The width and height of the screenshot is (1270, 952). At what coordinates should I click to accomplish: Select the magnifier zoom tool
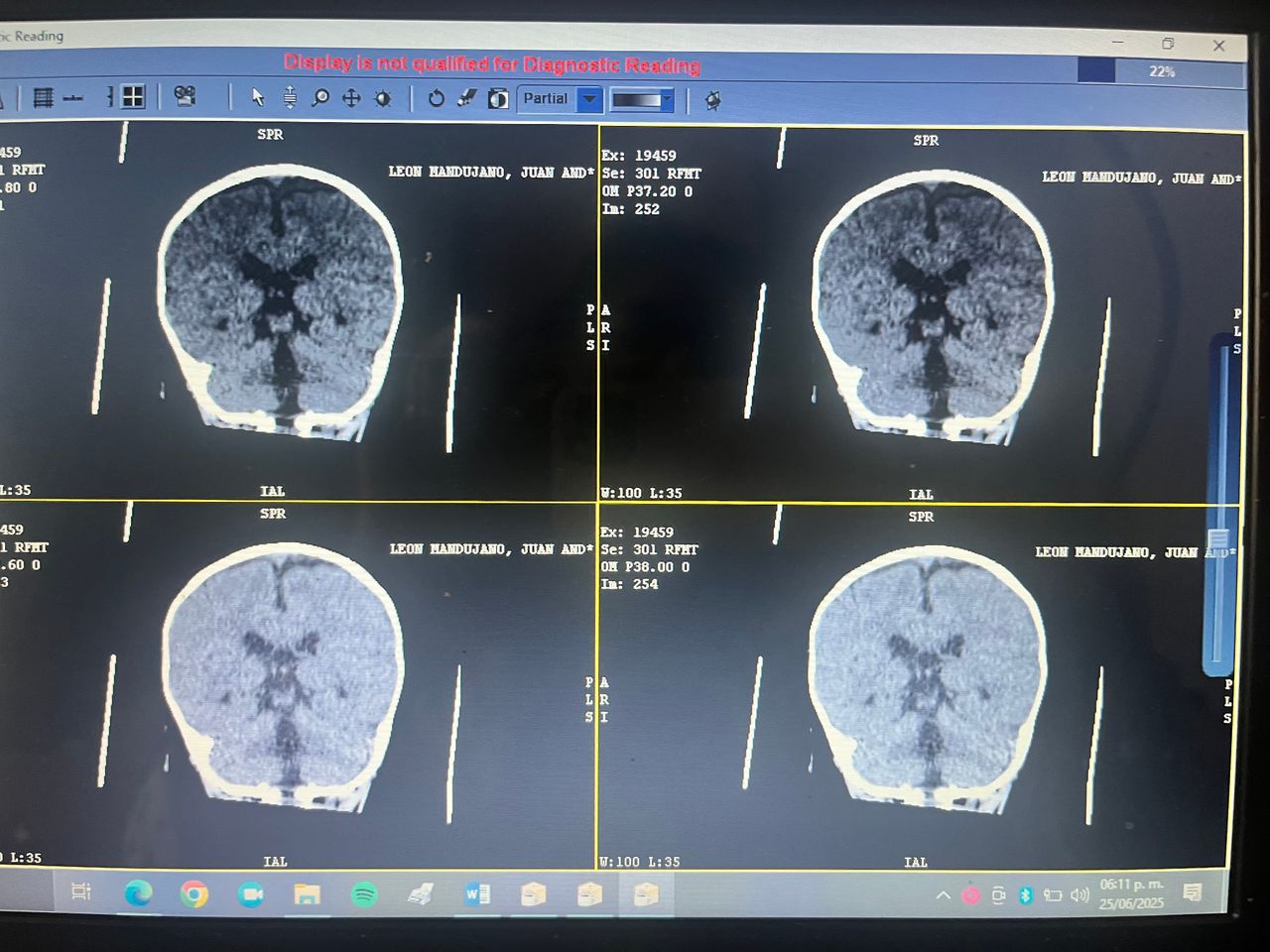pyautogui.click(x=320, y=98)
